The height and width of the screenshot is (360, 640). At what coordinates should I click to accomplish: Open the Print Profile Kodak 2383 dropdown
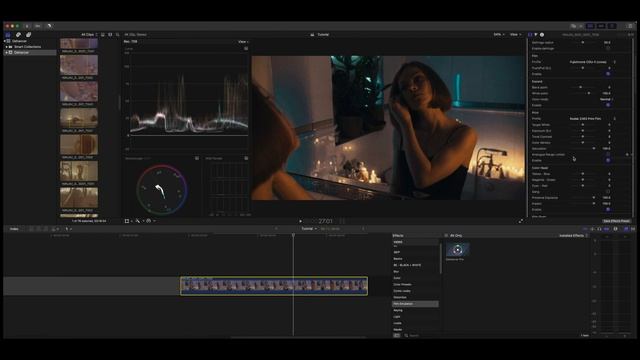(x=593, y=118)
